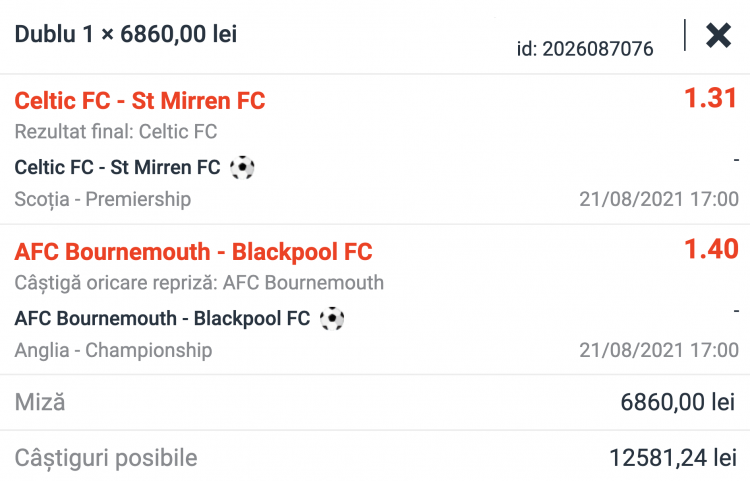
Task: Click the Celtic match date 21/08/2021 17:00
Action: [x=659, y=199]
